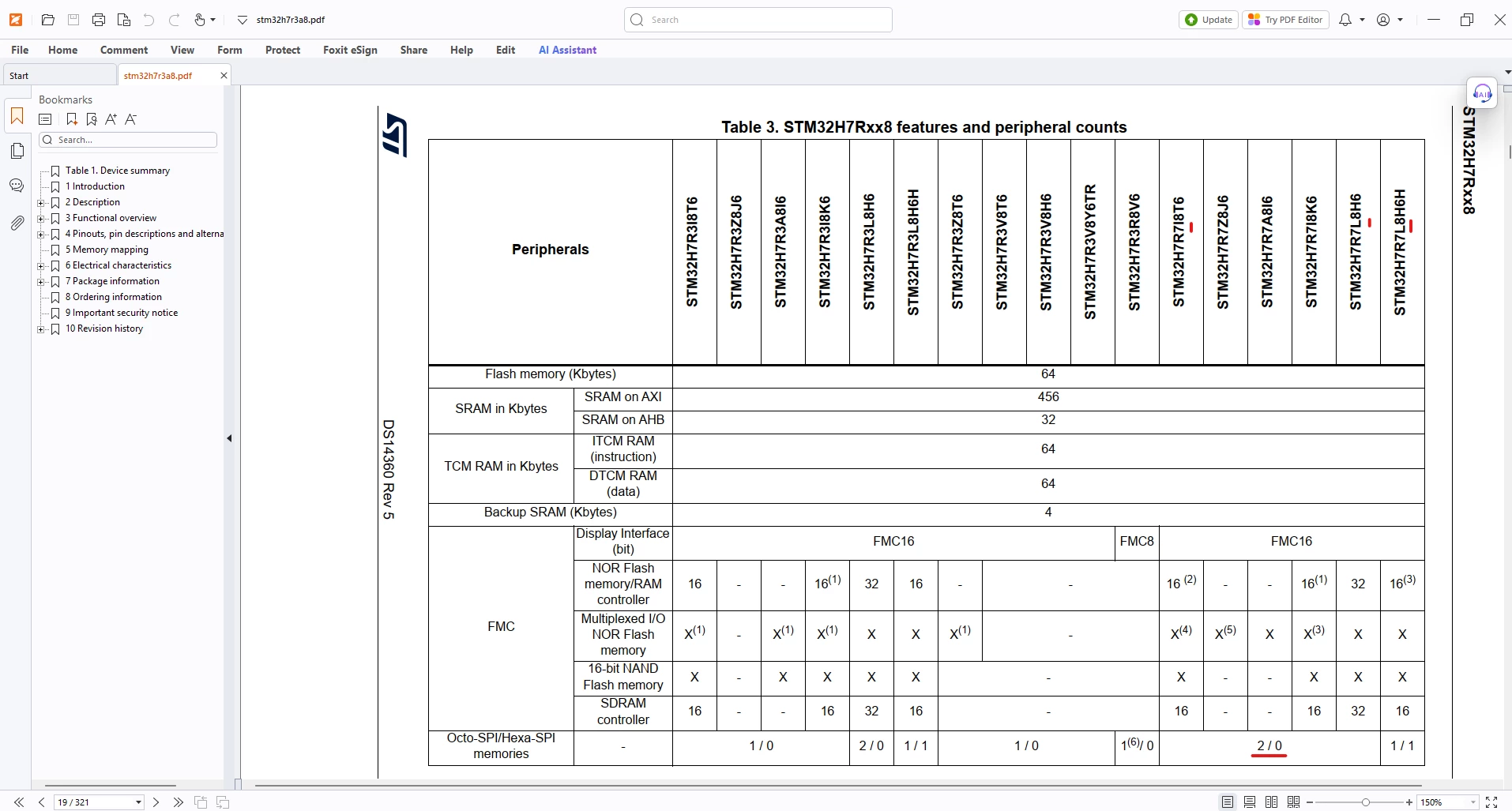
Task: Click the bookmark options list icon
Action: [45, 119]
